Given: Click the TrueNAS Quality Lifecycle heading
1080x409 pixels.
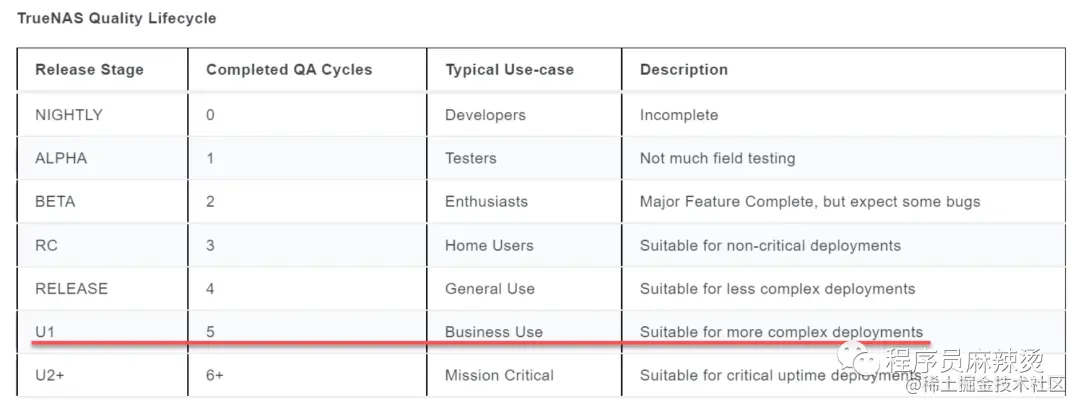Looking at the screenshot, I should point(116,19).
